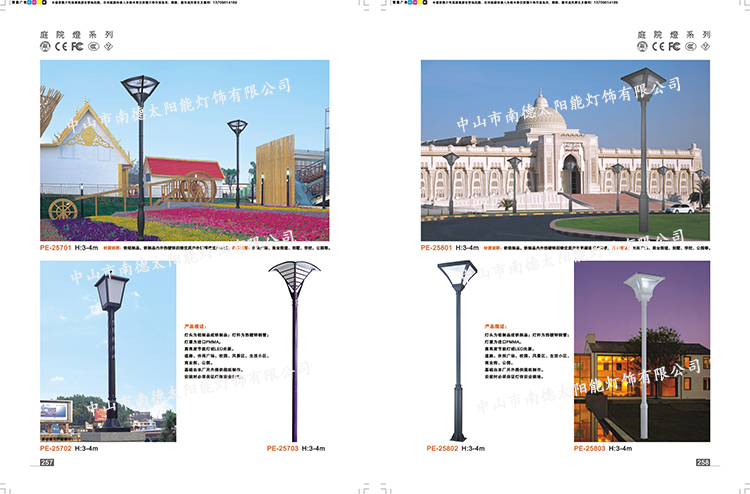Image resolution: width=750 pixels, height=494 pixels.
Task: Click the PE-25802 model label
Action: pos(441,449)
